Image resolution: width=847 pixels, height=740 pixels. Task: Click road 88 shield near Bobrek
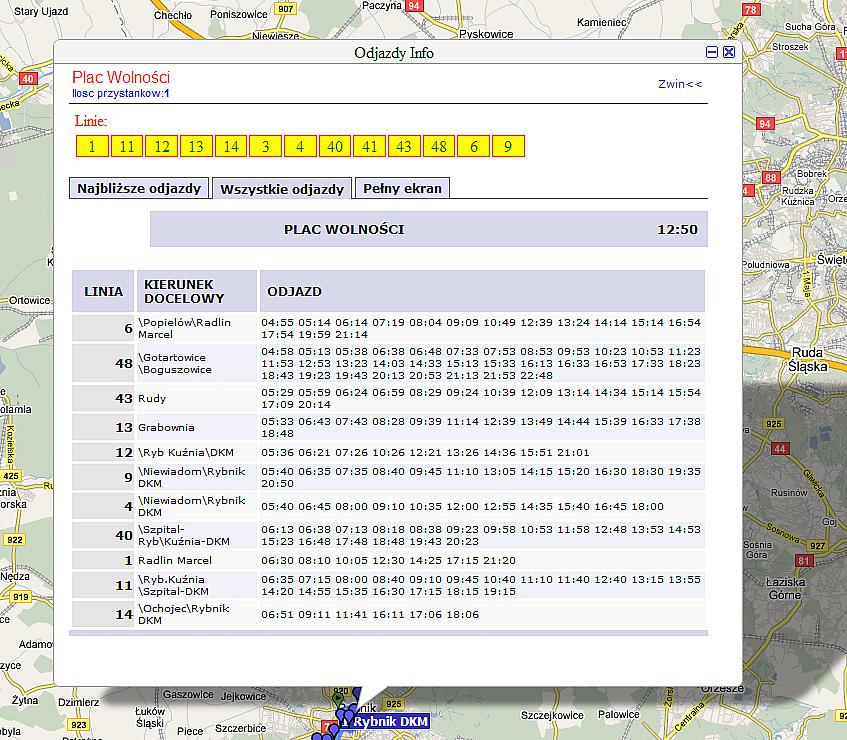(x=771, y=178)
